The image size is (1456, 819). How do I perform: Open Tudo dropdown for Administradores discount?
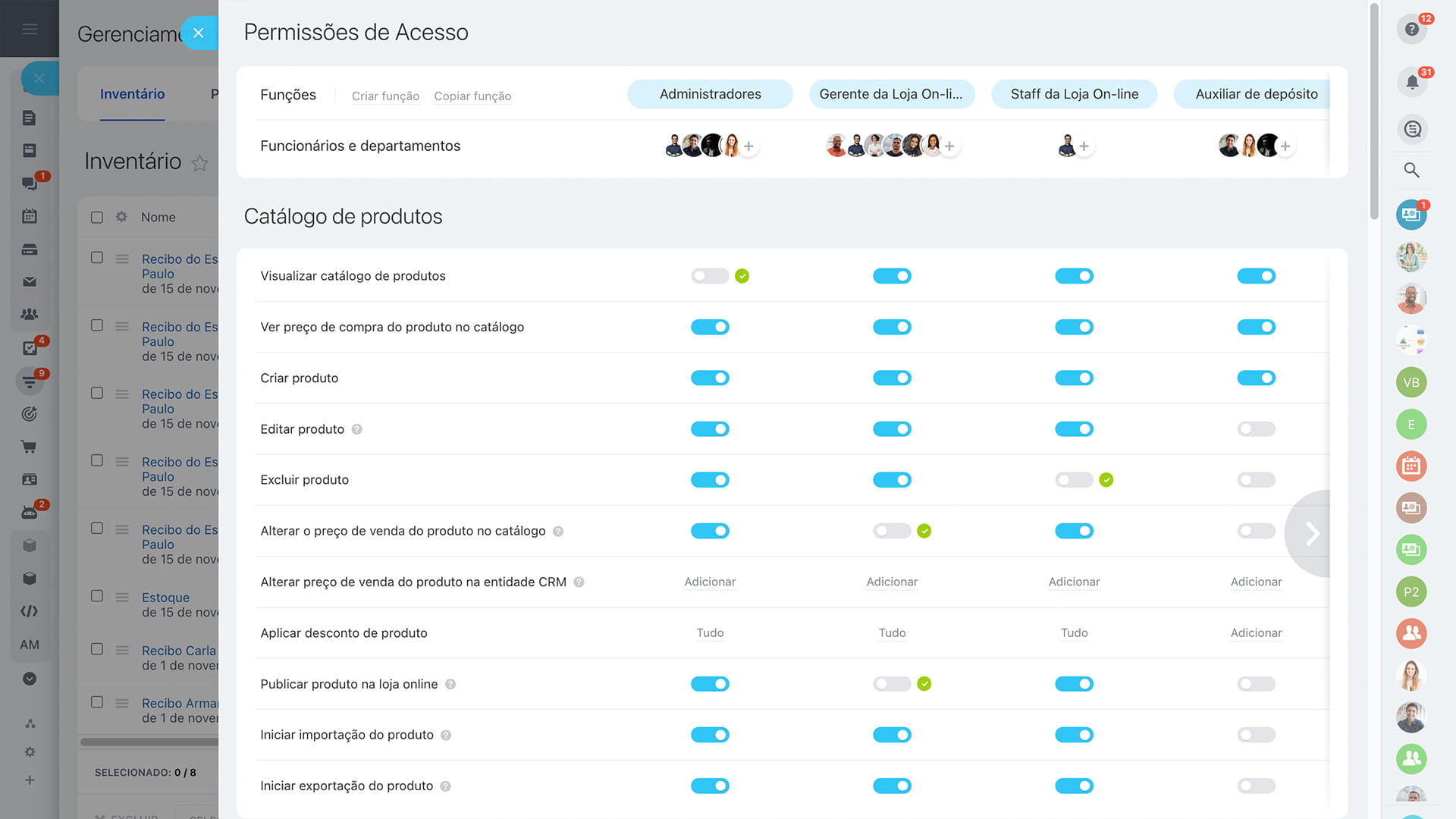710,632
